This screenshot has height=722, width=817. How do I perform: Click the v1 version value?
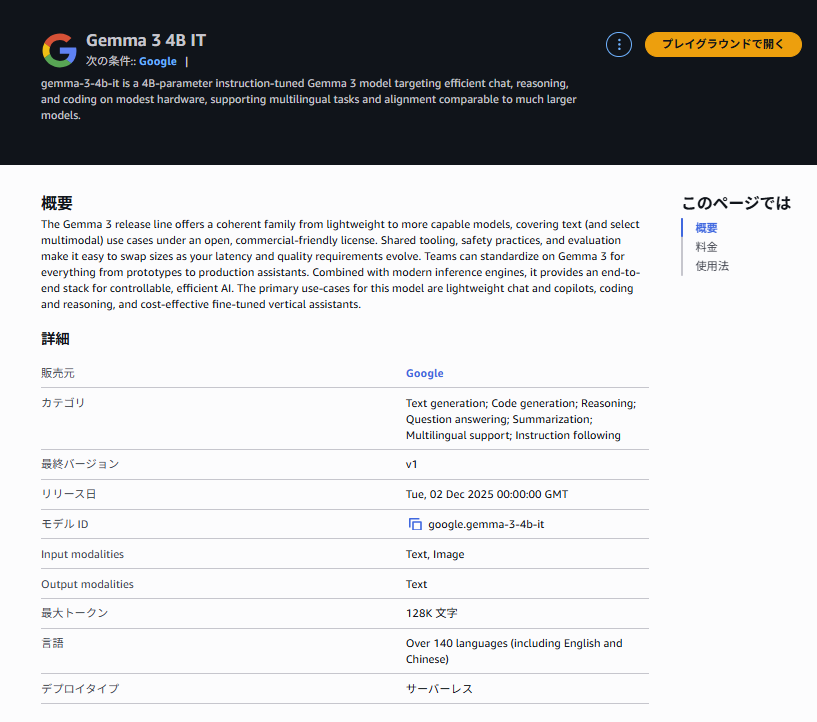[411, 464]
